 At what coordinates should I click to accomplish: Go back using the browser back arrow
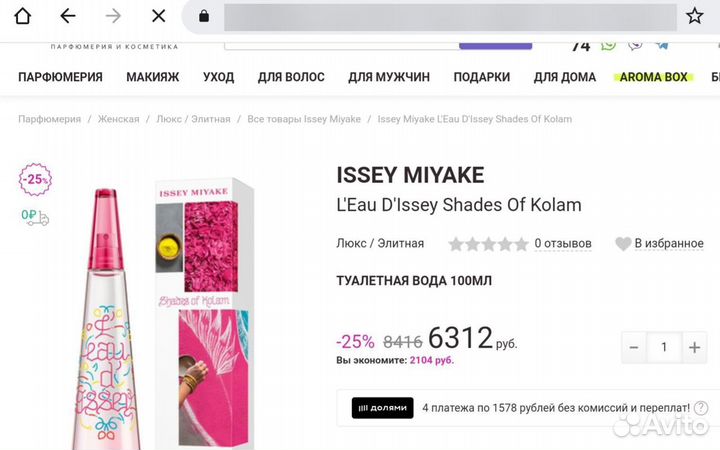click(x=68, y=16)
